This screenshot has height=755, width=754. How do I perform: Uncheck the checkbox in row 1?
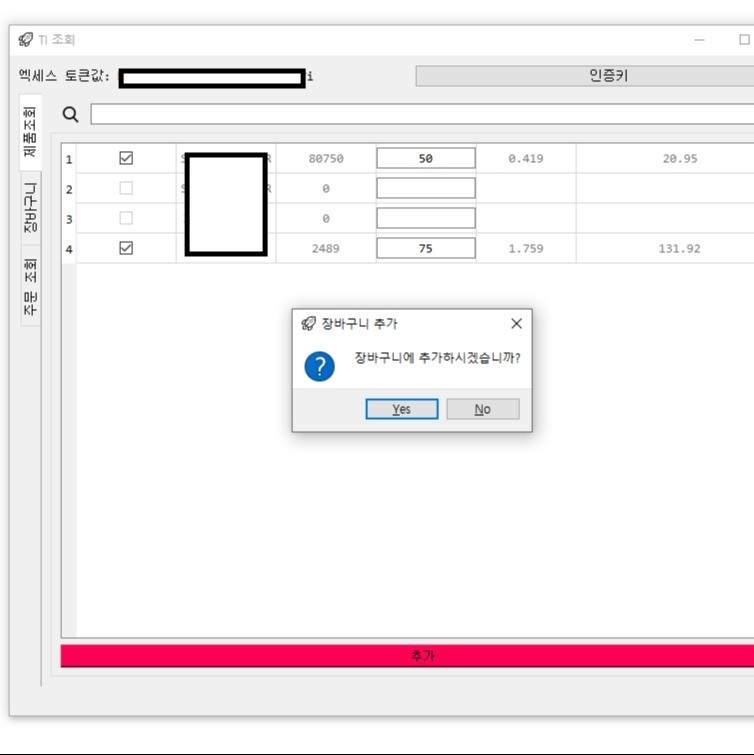[x=126, y=158]
